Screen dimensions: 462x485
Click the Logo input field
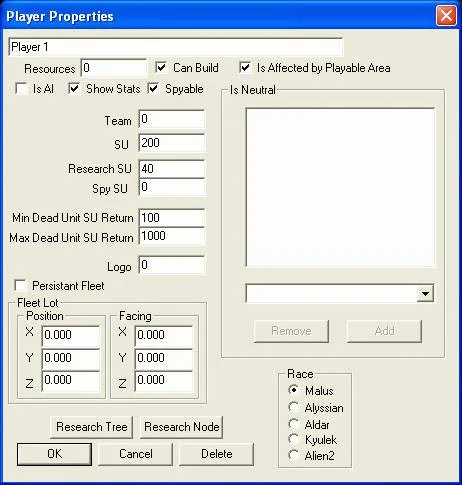(x=172, y=265)
